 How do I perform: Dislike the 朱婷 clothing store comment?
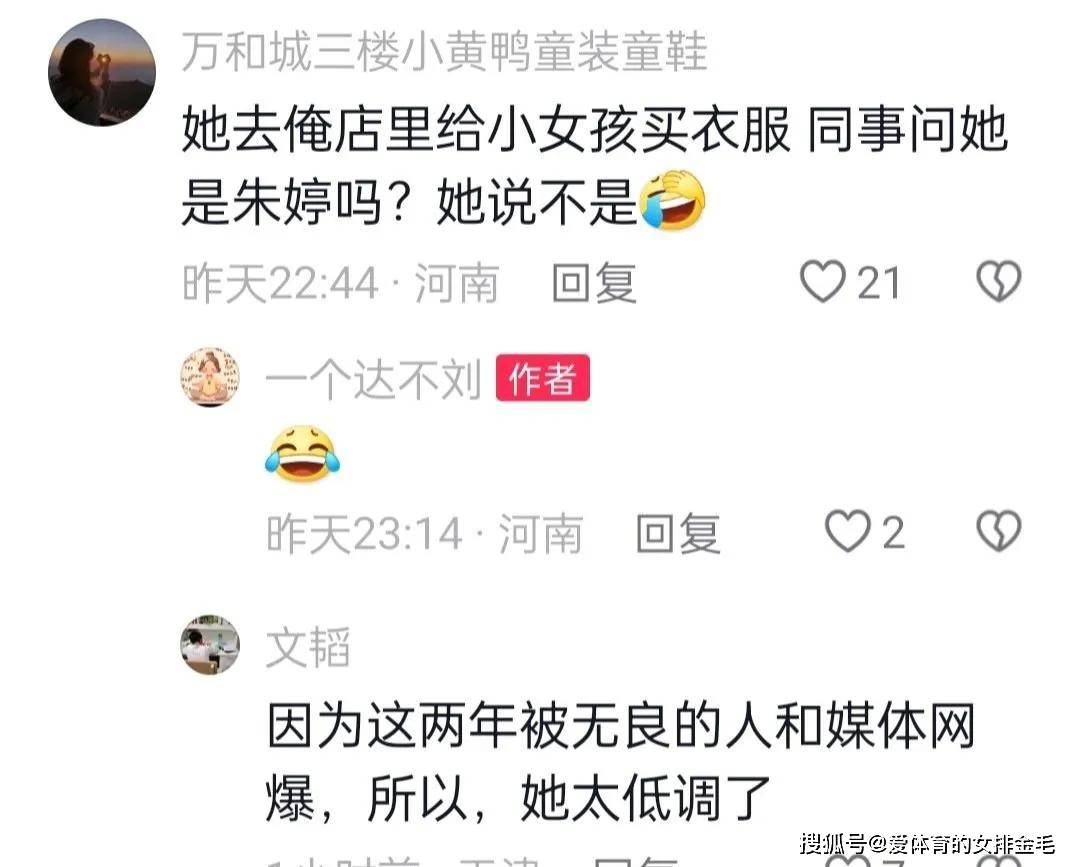pyautogui.click(x=999, y=281)
